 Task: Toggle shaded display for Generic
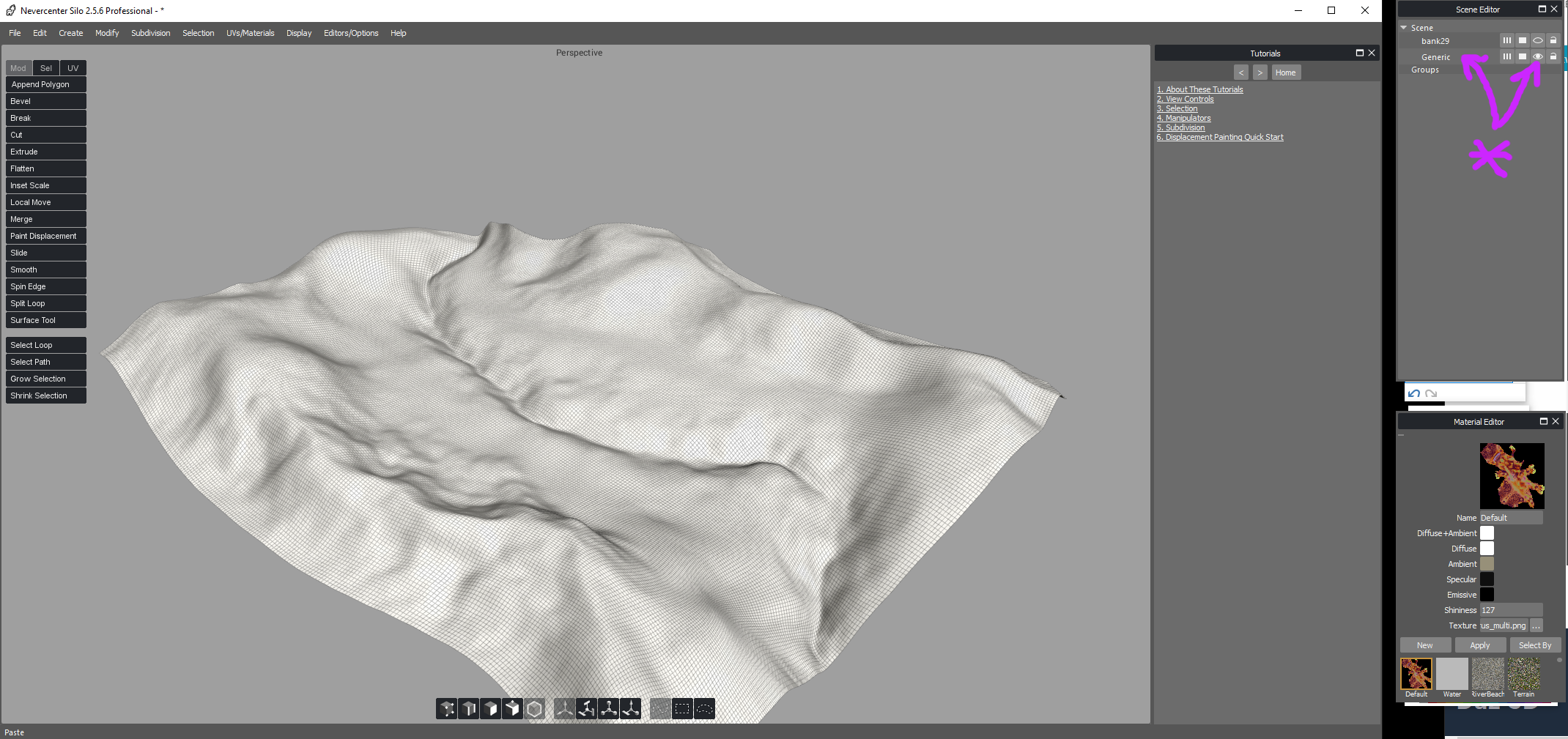1523,57
